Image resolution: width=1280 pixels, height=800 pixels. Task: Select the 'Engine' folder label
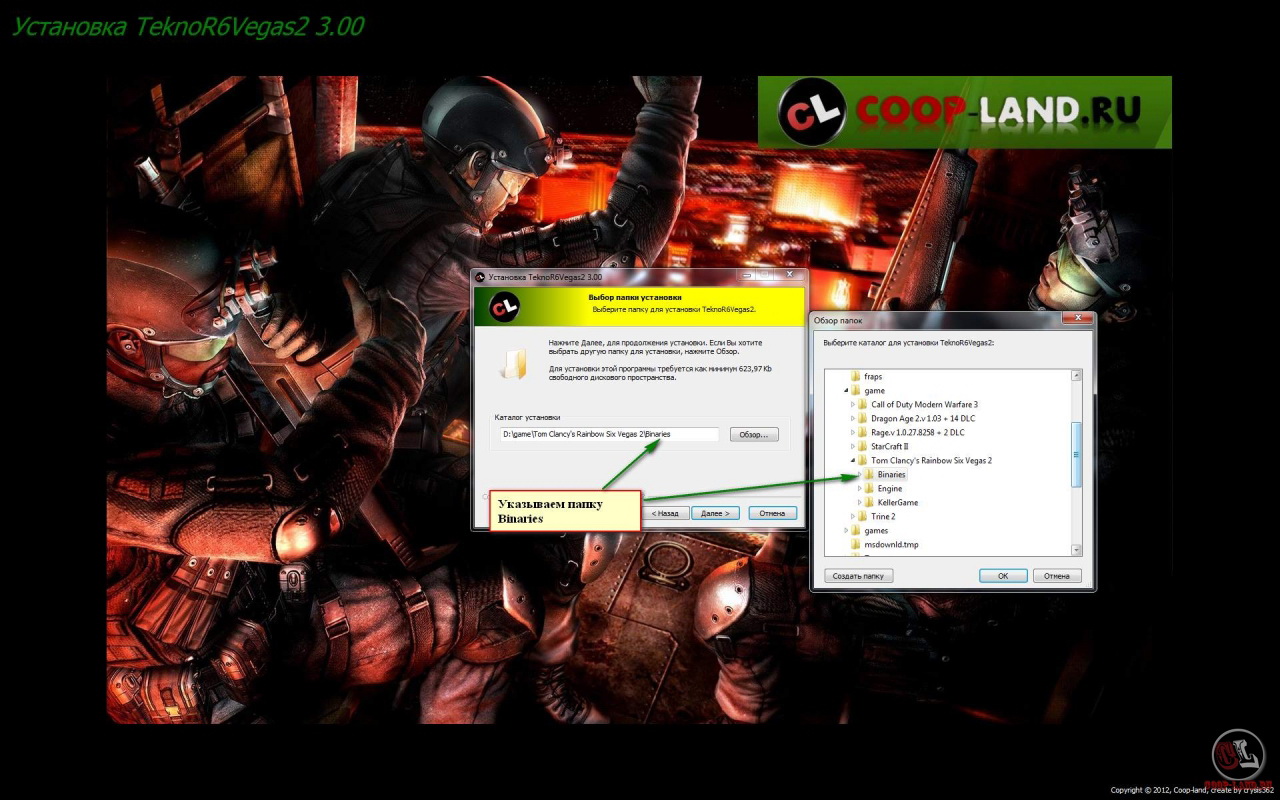point(889,488)
